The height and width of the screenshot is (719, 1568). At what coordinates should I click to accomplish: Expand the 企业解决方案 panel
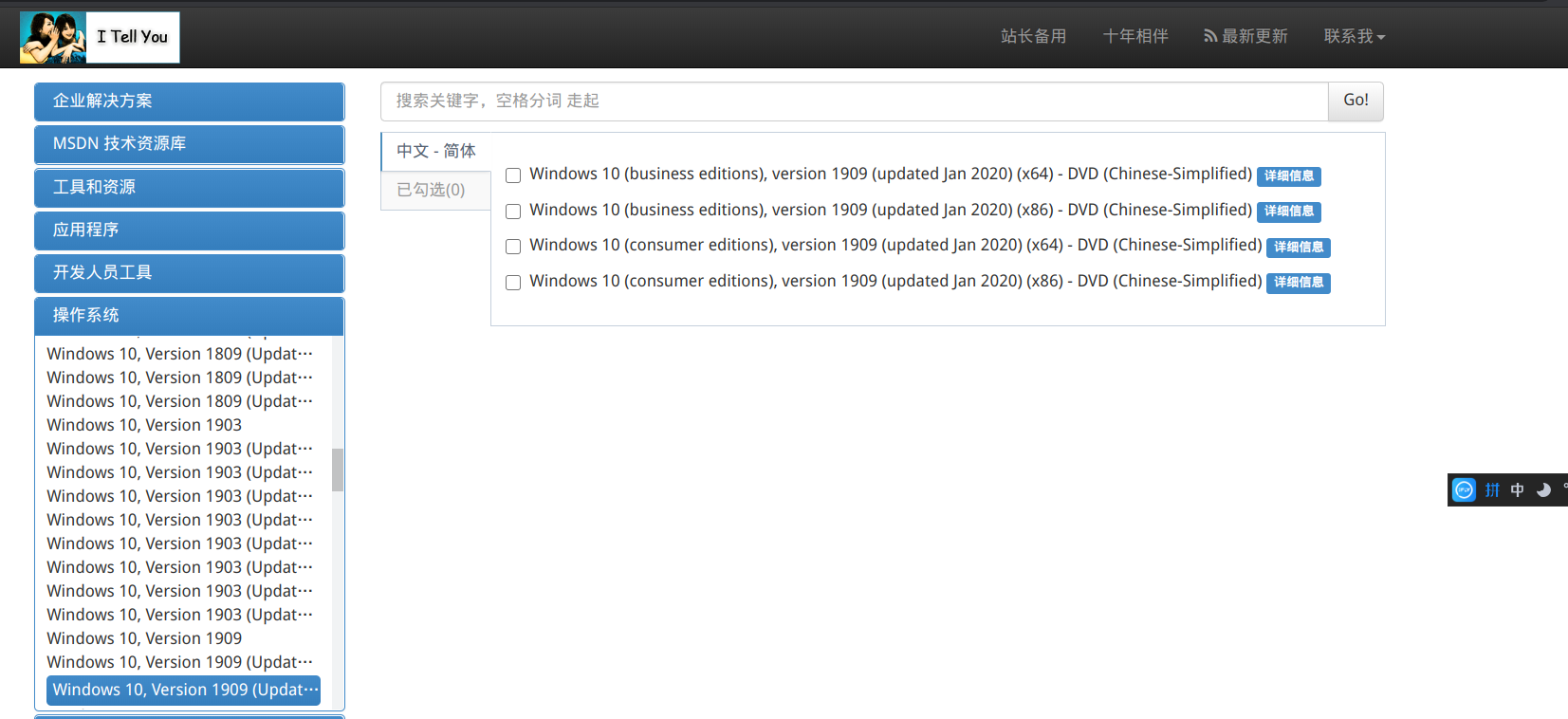pos(190,101)
